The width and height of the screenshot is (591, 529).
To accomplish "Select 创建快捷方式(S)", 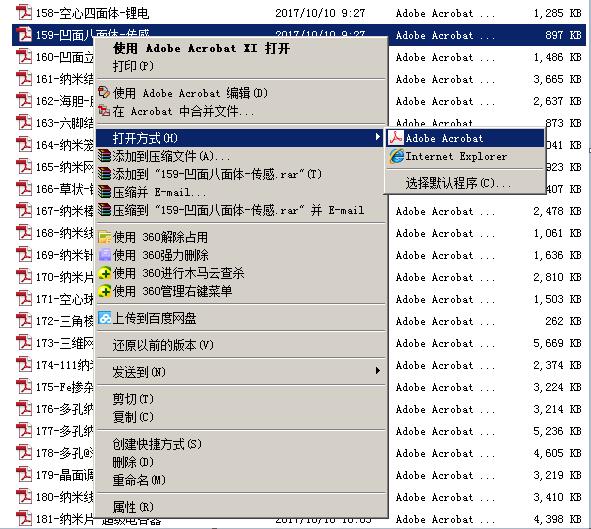I will pyautogui.click(x=157, y=444).
